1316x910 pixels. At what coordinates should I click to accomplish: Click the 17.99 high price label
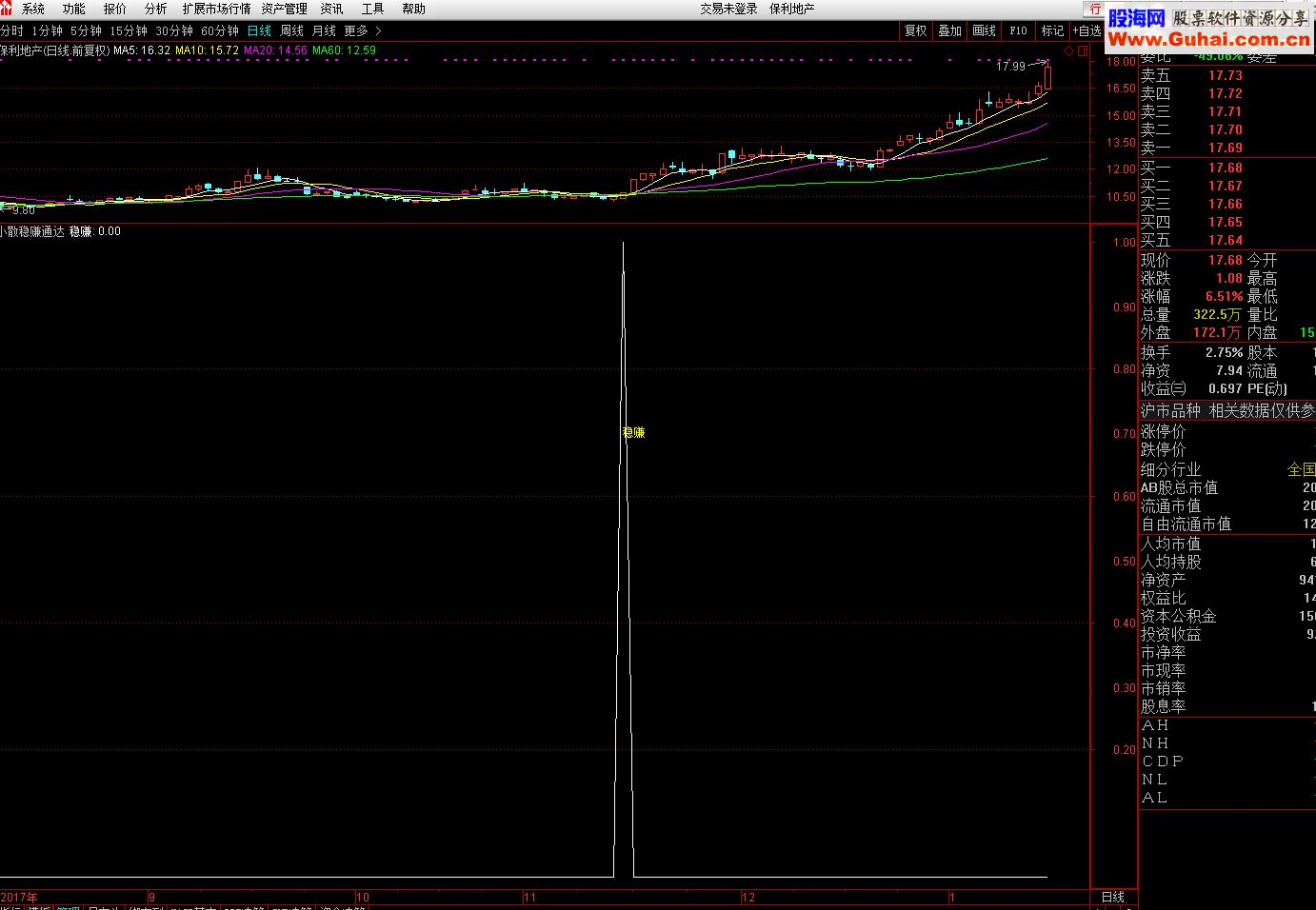(1010, 67)
